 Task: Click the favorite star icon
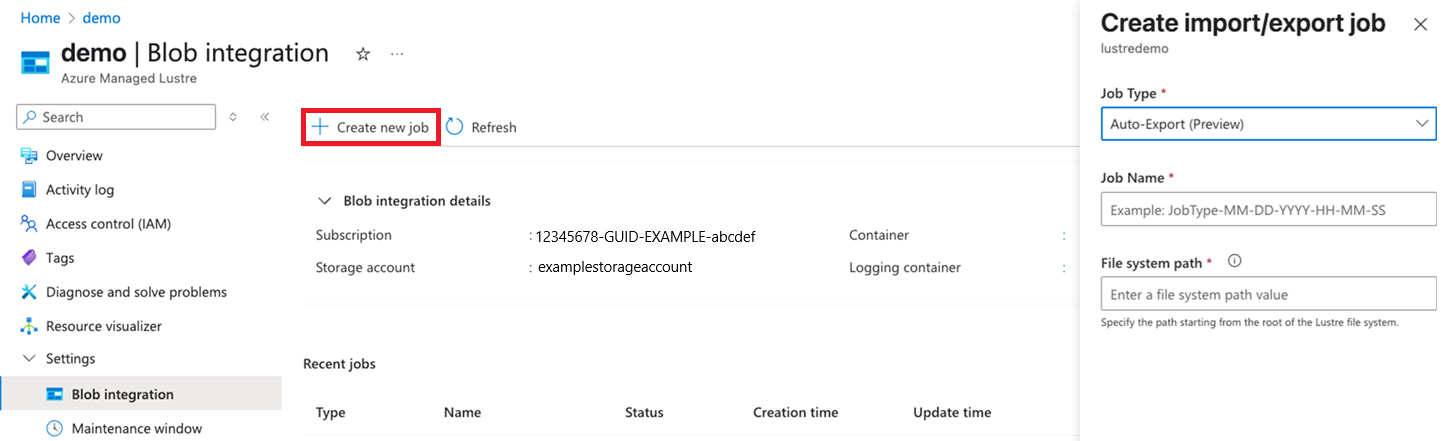click(363, 54)
